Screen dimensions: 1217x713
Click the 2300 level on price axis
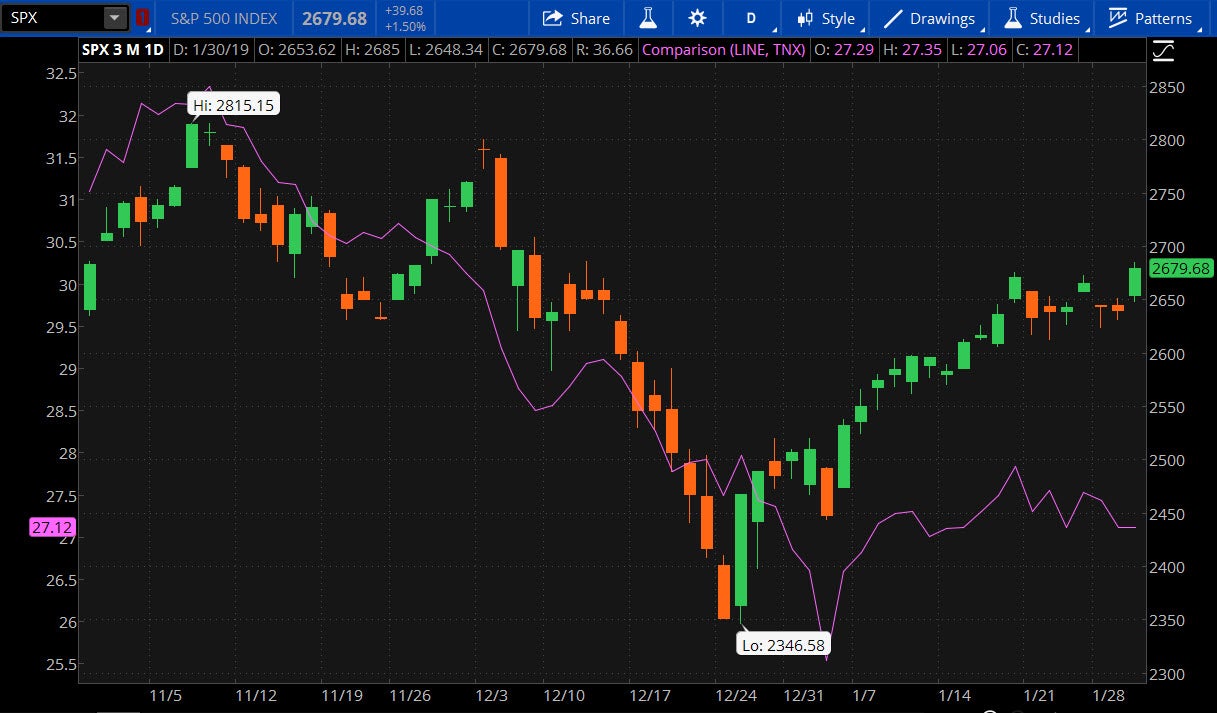(1167, 674)
